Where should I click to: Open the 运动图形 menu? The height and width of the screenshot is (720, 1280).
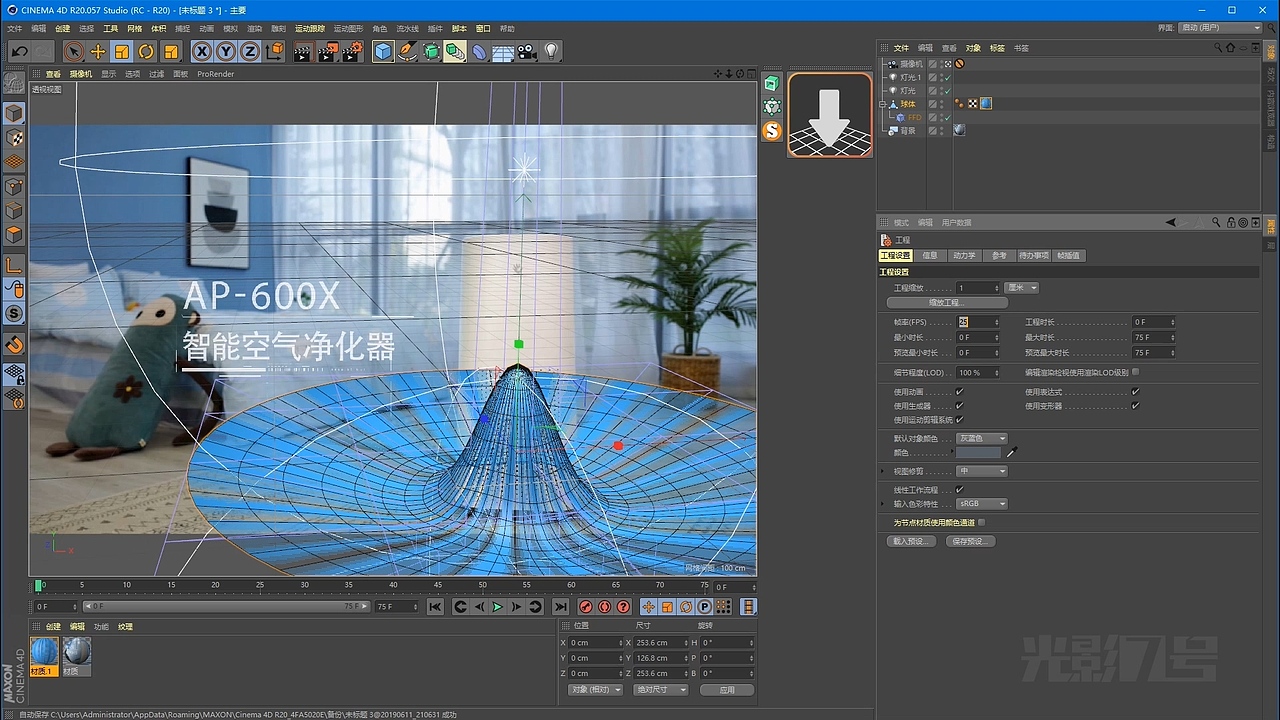point(348,29)
